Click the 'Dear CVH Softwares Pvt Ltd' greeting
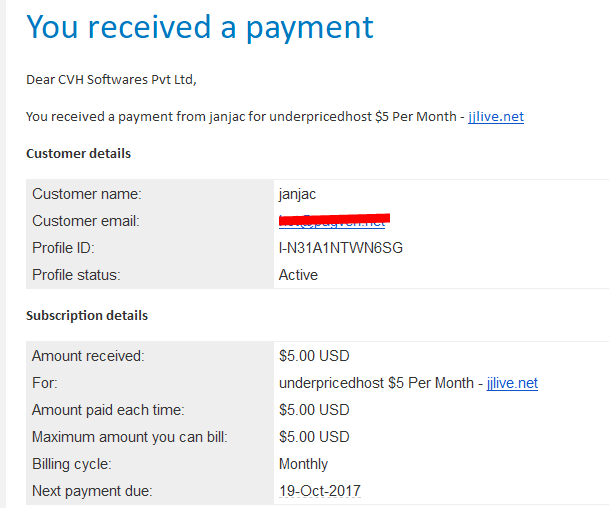Viewport: 609px width, 508px height. [x=111, y=80]
